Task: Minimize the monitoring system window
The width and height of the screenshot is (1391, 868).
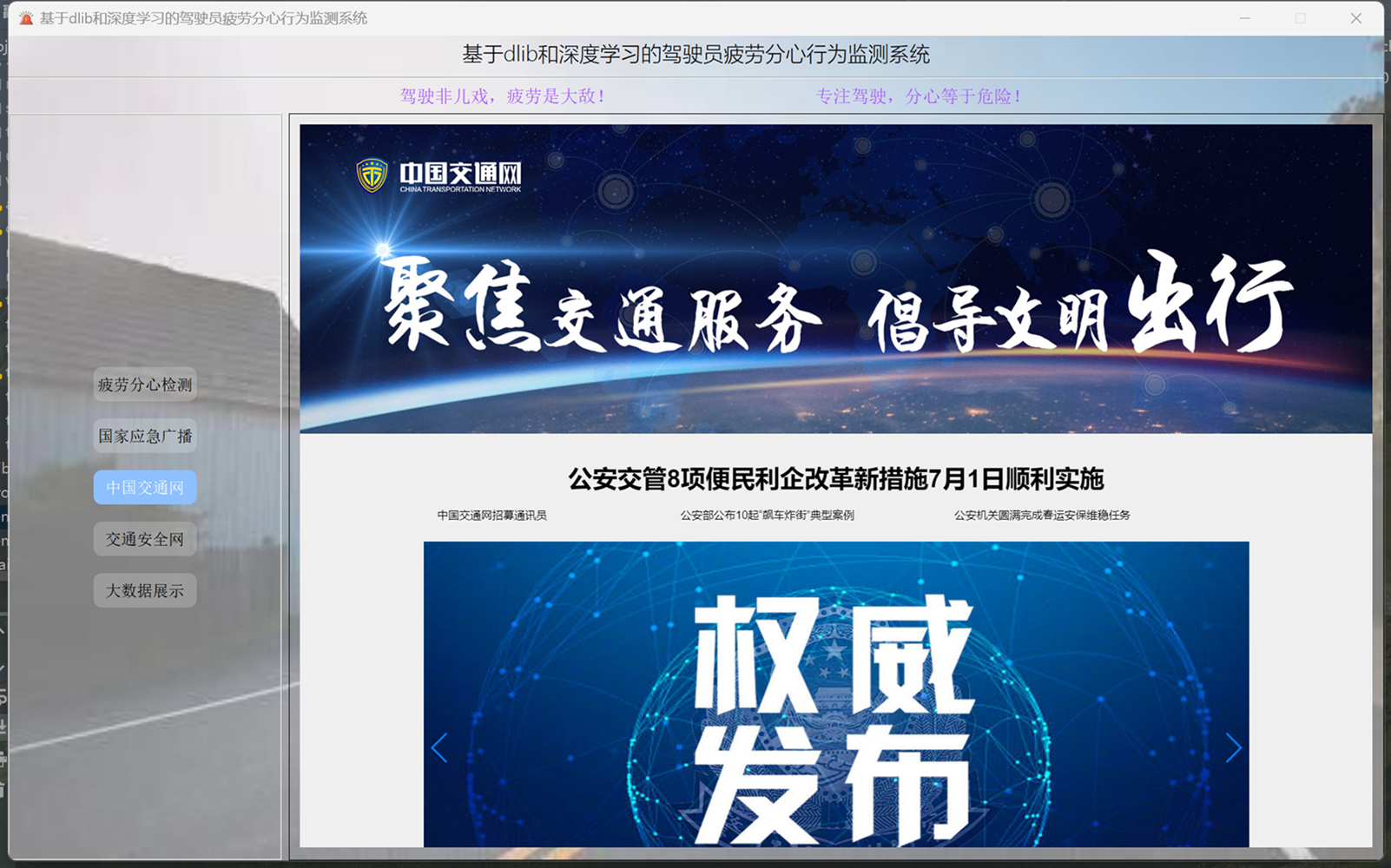Action: pos(1244,18)
